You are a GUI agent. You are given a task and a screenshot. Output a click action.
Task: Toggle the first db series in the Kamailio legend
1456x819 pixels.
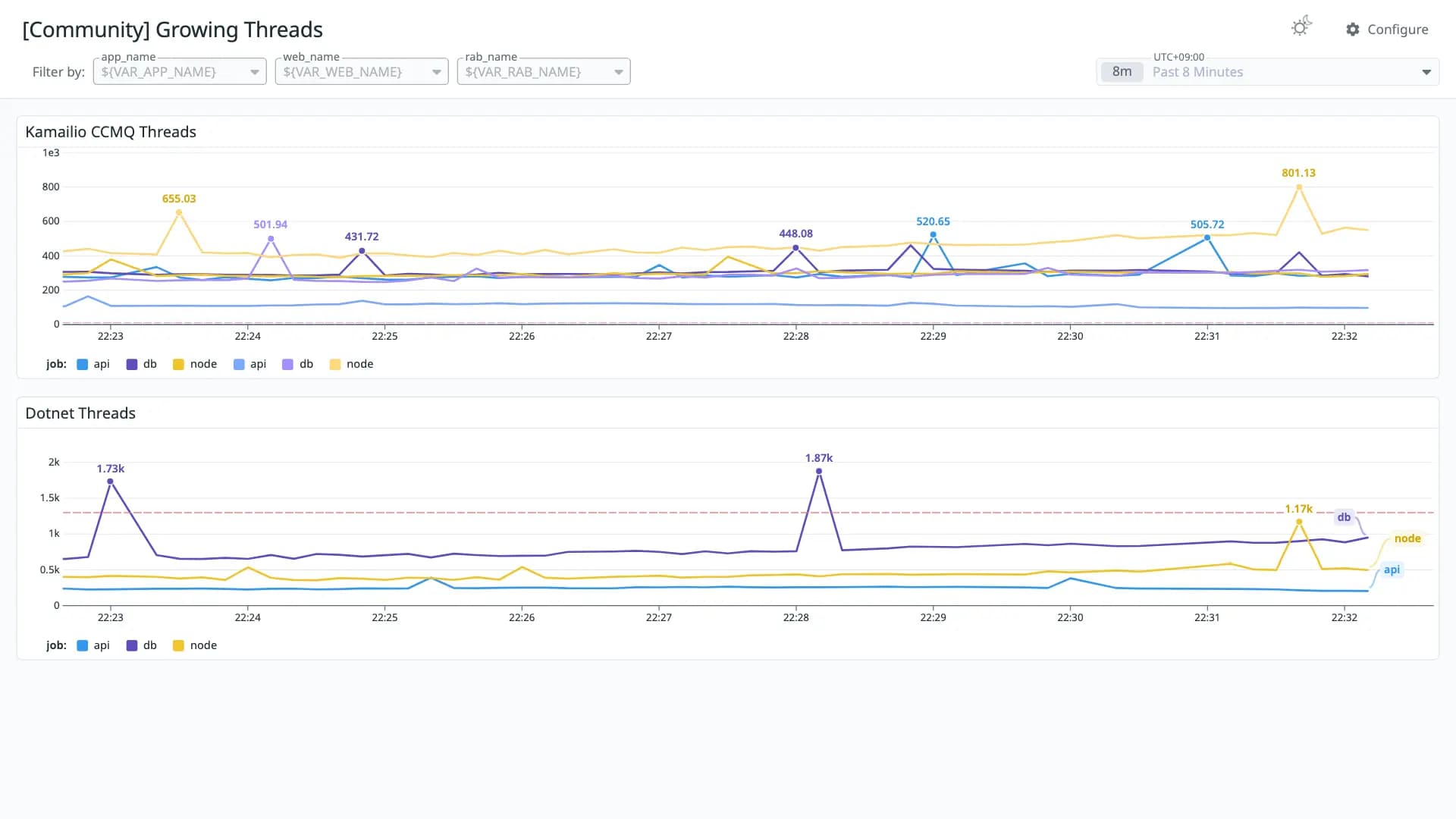[142, 364]
